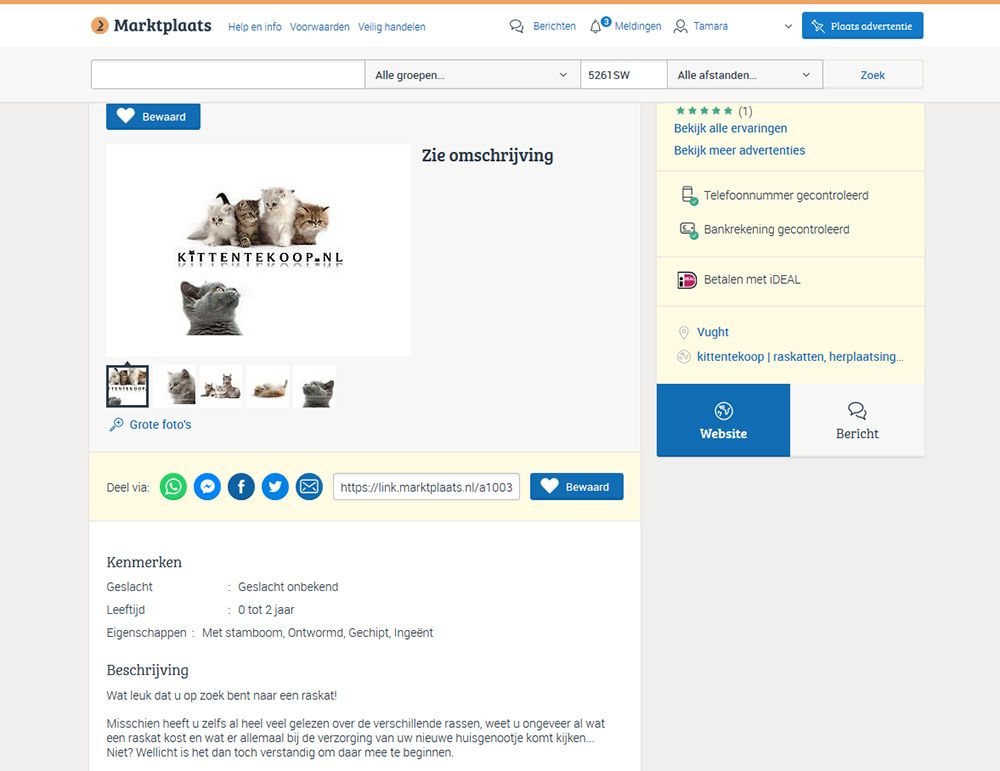Click the postcode field with 5261SW

point(623,75)
